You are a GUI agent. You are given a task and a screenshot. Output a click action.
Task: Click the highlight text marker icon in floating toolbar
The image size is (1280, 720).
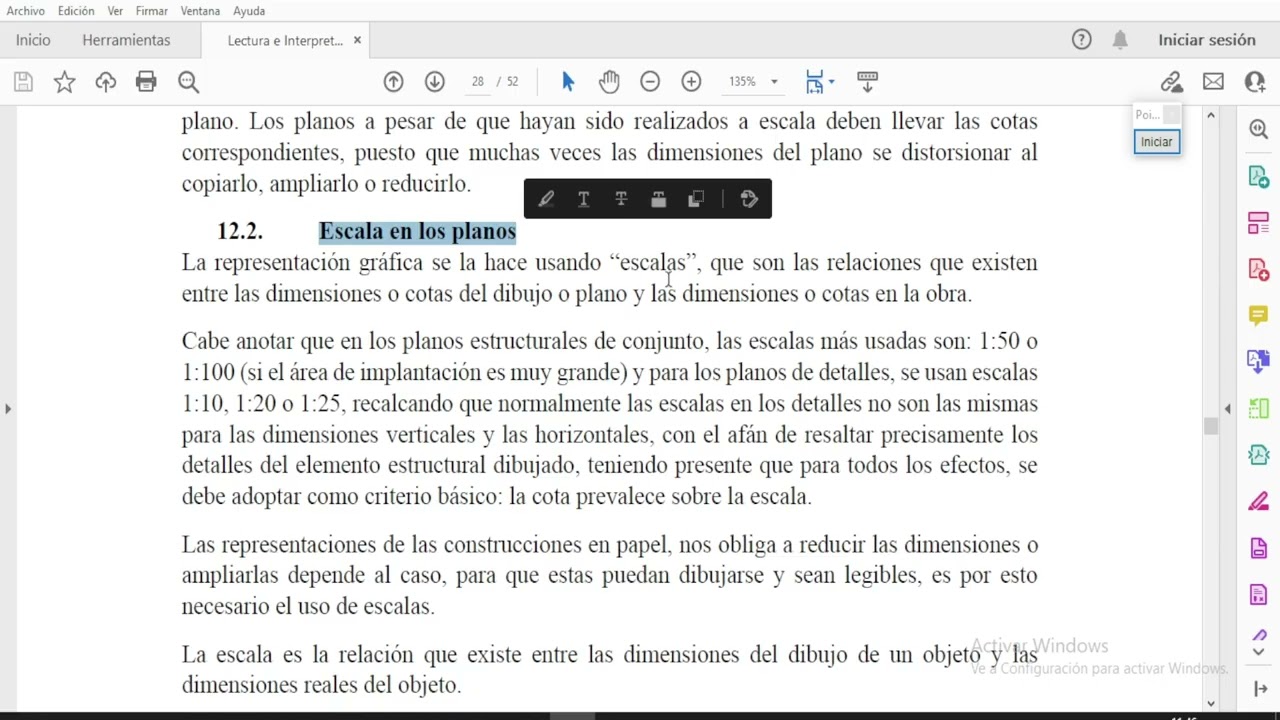pos(546,199)
